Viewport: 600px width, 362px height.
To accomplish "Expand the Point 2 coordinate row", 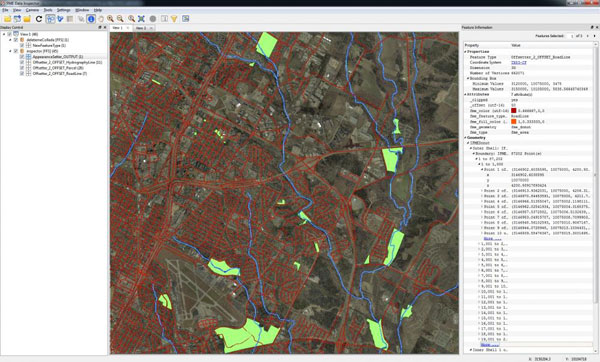I will 482,191.
